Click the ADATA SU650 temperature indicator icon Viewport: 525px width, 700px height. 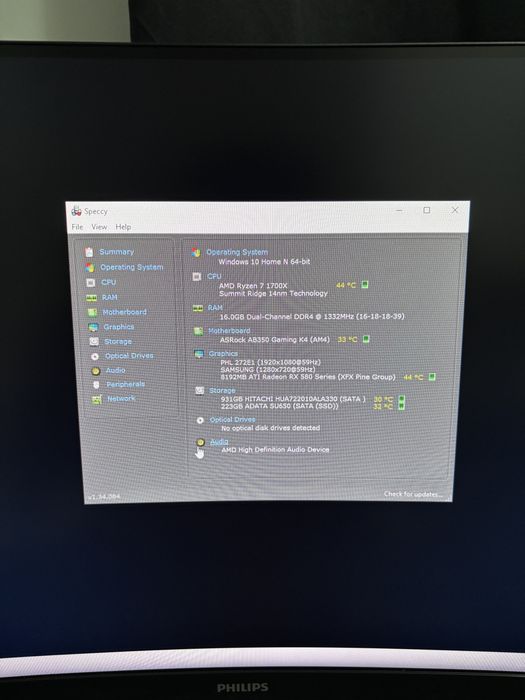pos(401,406)
